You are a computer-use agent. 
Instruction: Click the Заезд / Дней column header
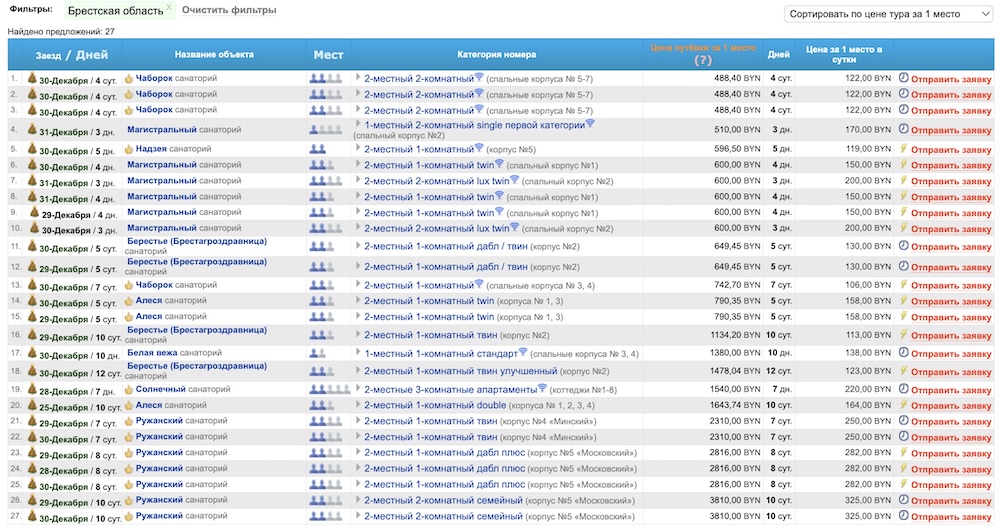[71, 55]
